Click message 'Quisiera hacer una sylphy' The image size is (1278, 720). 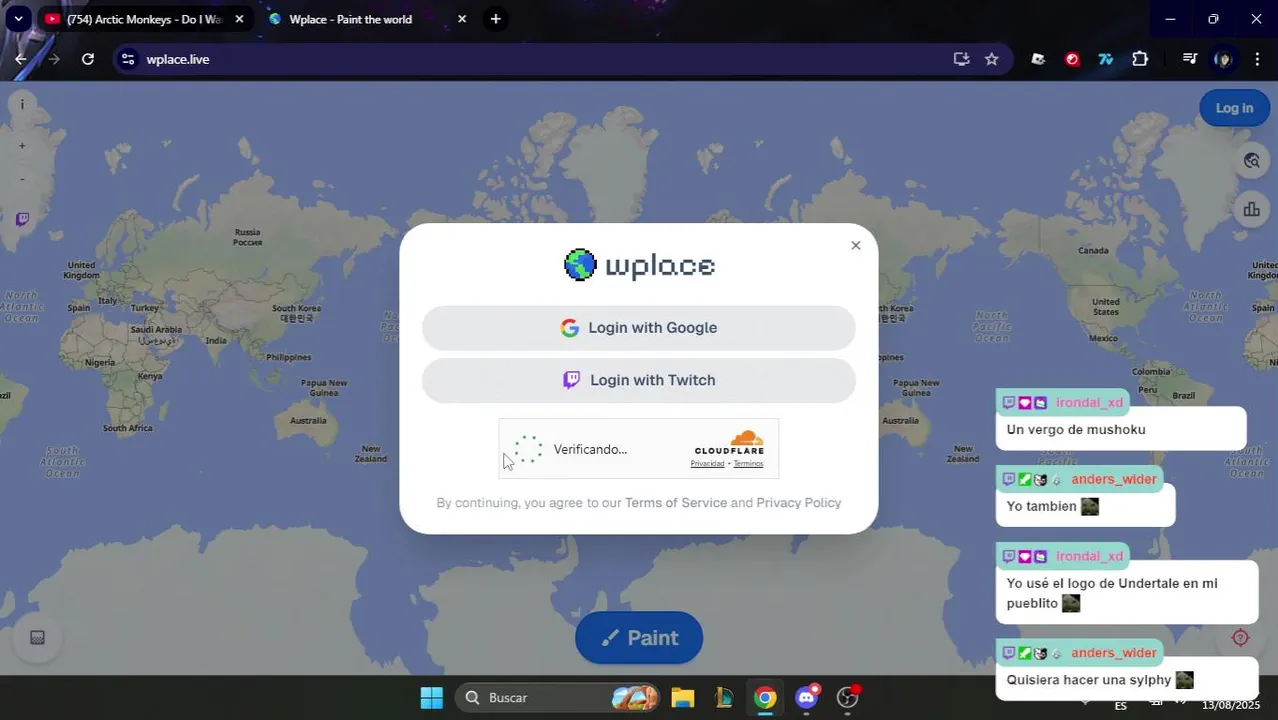pos(1088,680)
